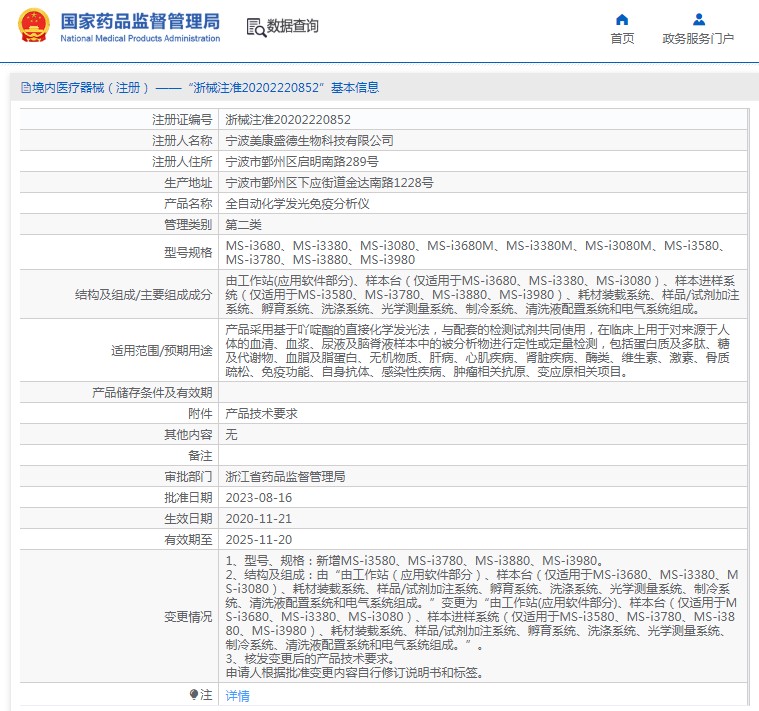The width and height of the screenshot is (759, 711).
Task: Select registration number value 浙械注准20202220852
Action: click(288, 120)
